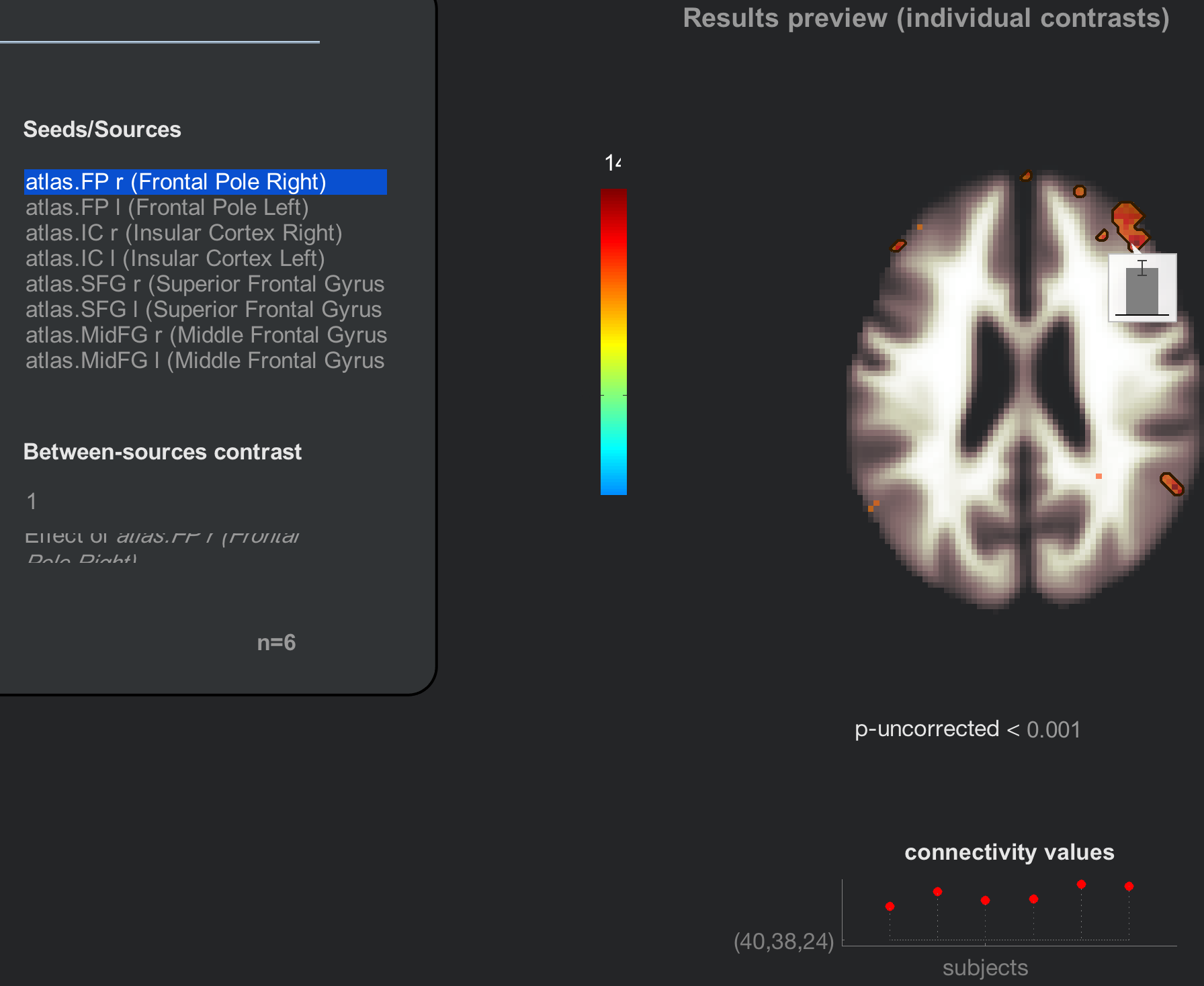
Task: Click the left frontal small activation cluster
Action: 898,246
